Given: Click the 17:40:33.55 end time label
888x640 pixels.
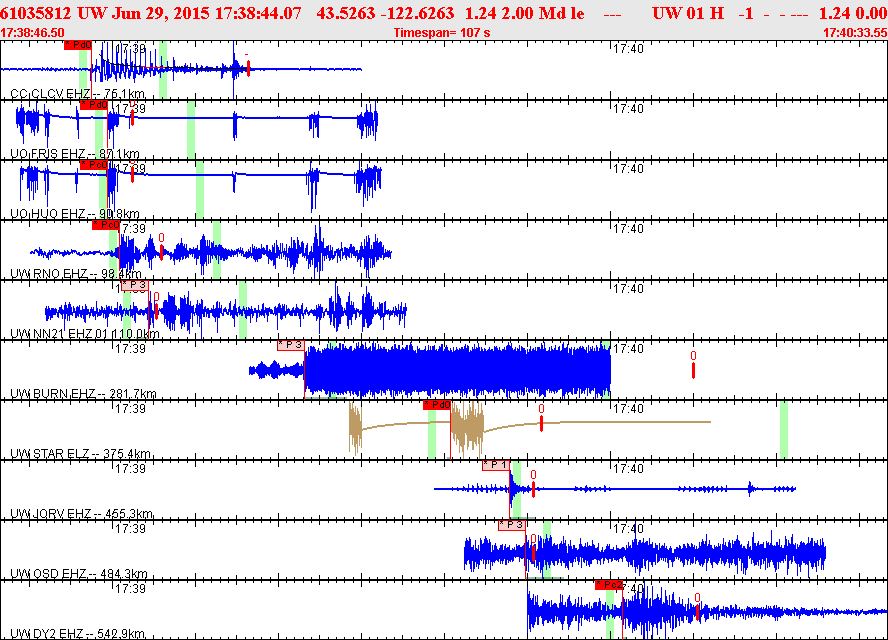Looking at the screenshot, I should (x=854, y=33).
